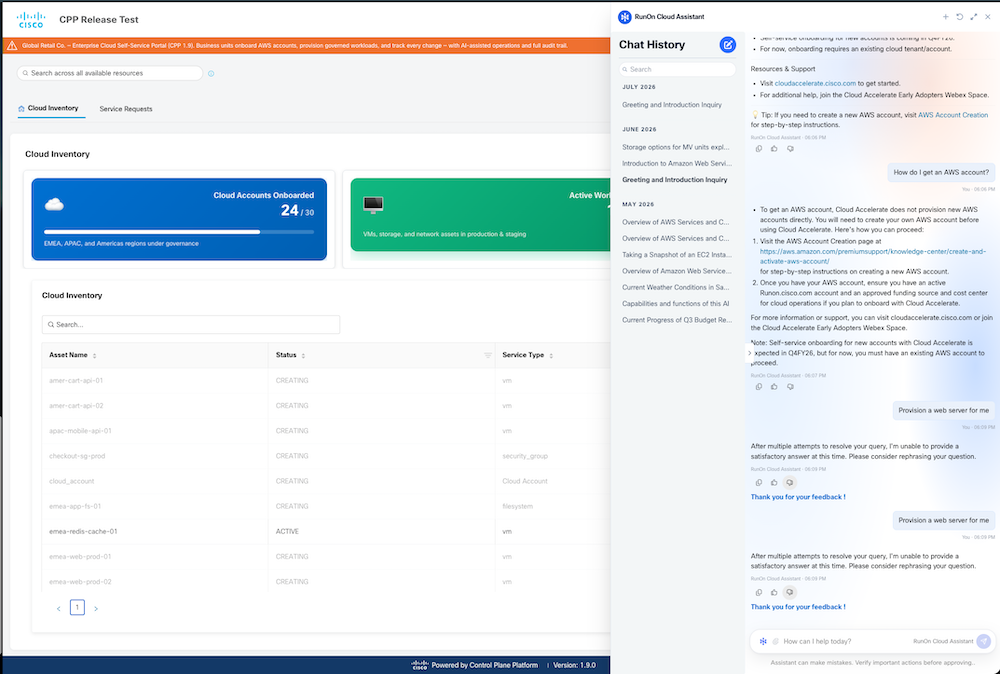The width and height of the screenshot is (1000, 674).
Task: Click the Cloud Accounts Onboarded card
Action: pos(179,219)
